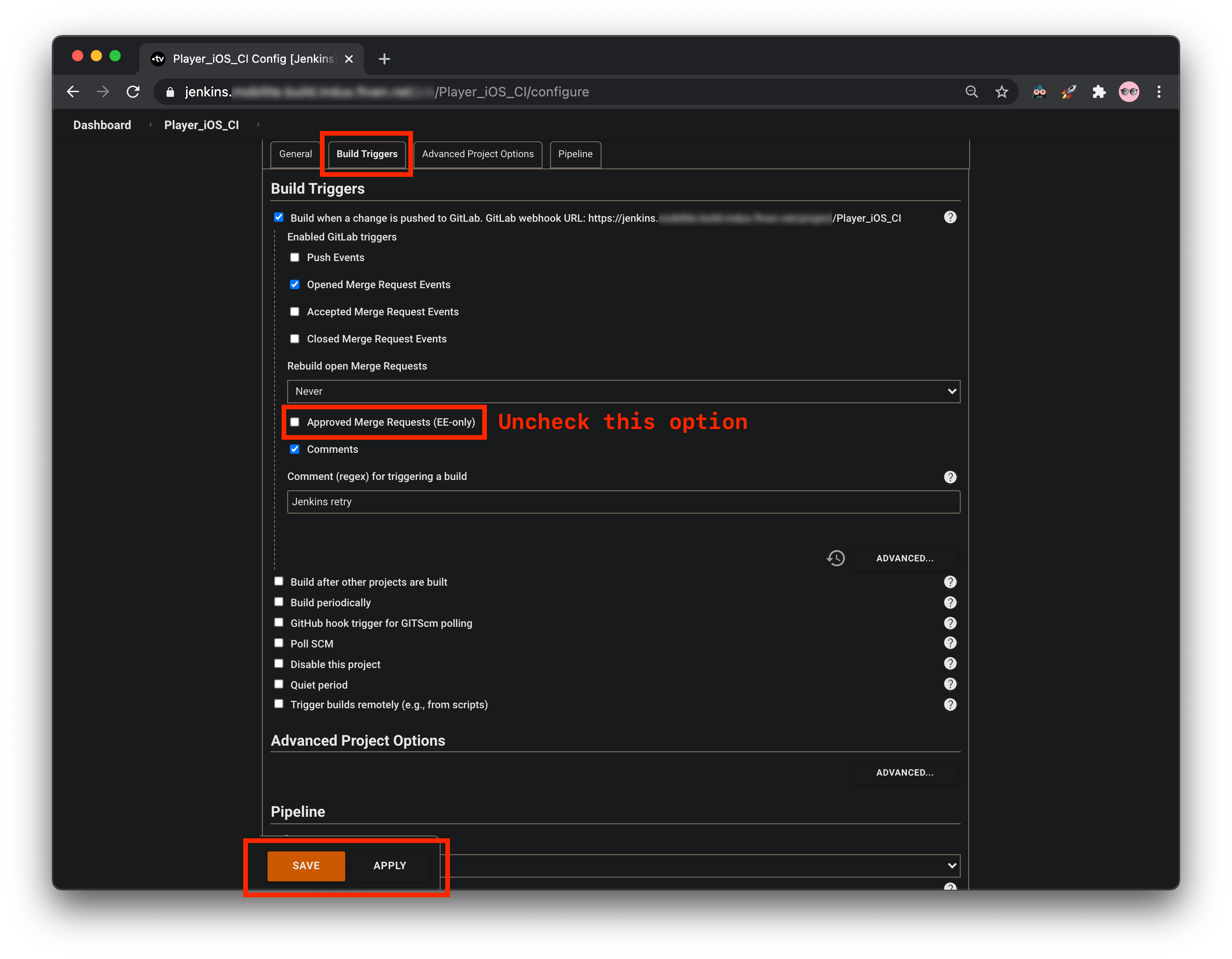The width and height of the screenshot is (1232, 959).
Task: Go back with the browser back arrow
Action: (x=73, y=92)
